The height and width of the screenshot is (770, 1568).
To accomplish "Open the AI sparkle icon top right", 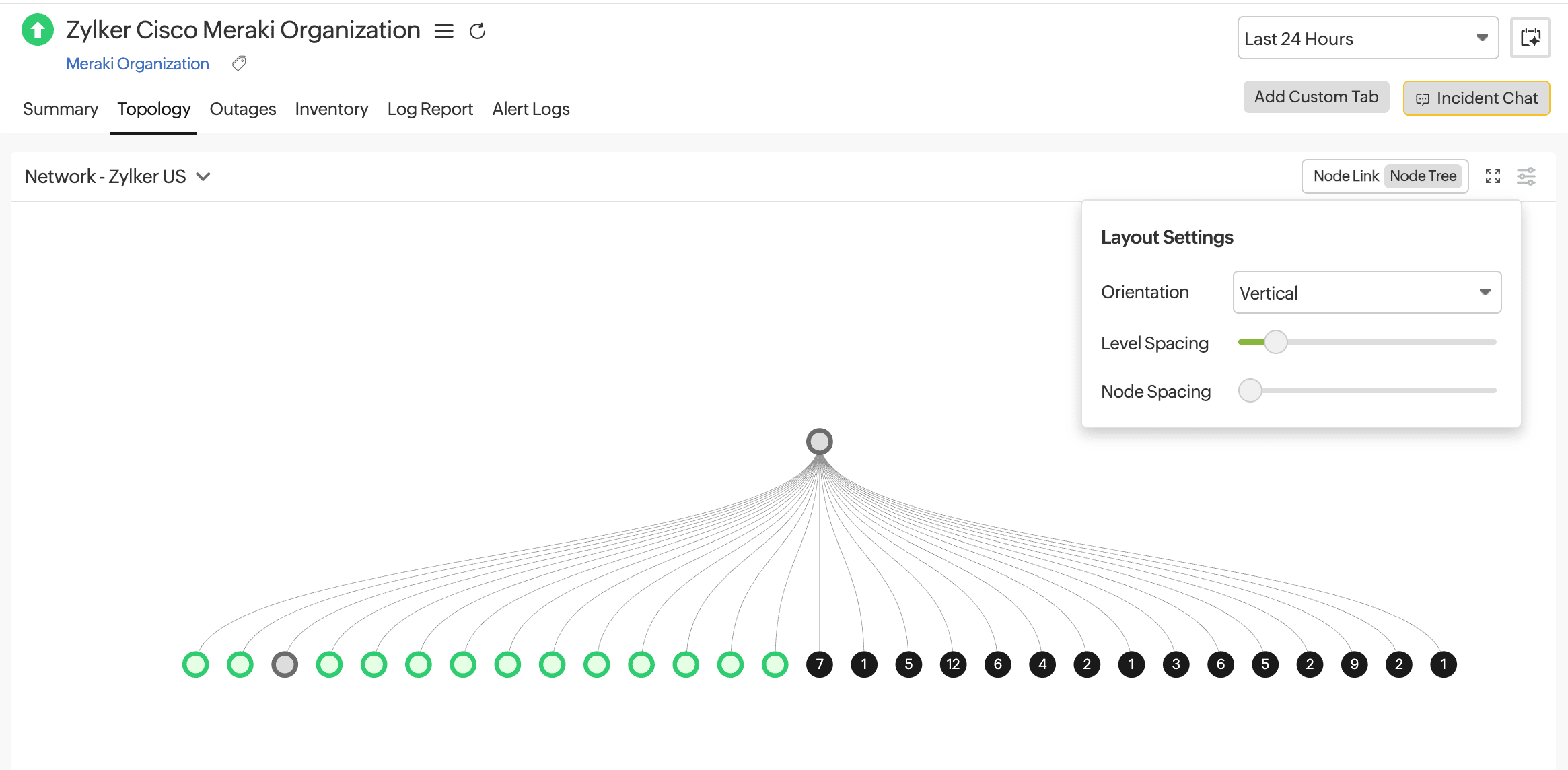I will 1530,38.
